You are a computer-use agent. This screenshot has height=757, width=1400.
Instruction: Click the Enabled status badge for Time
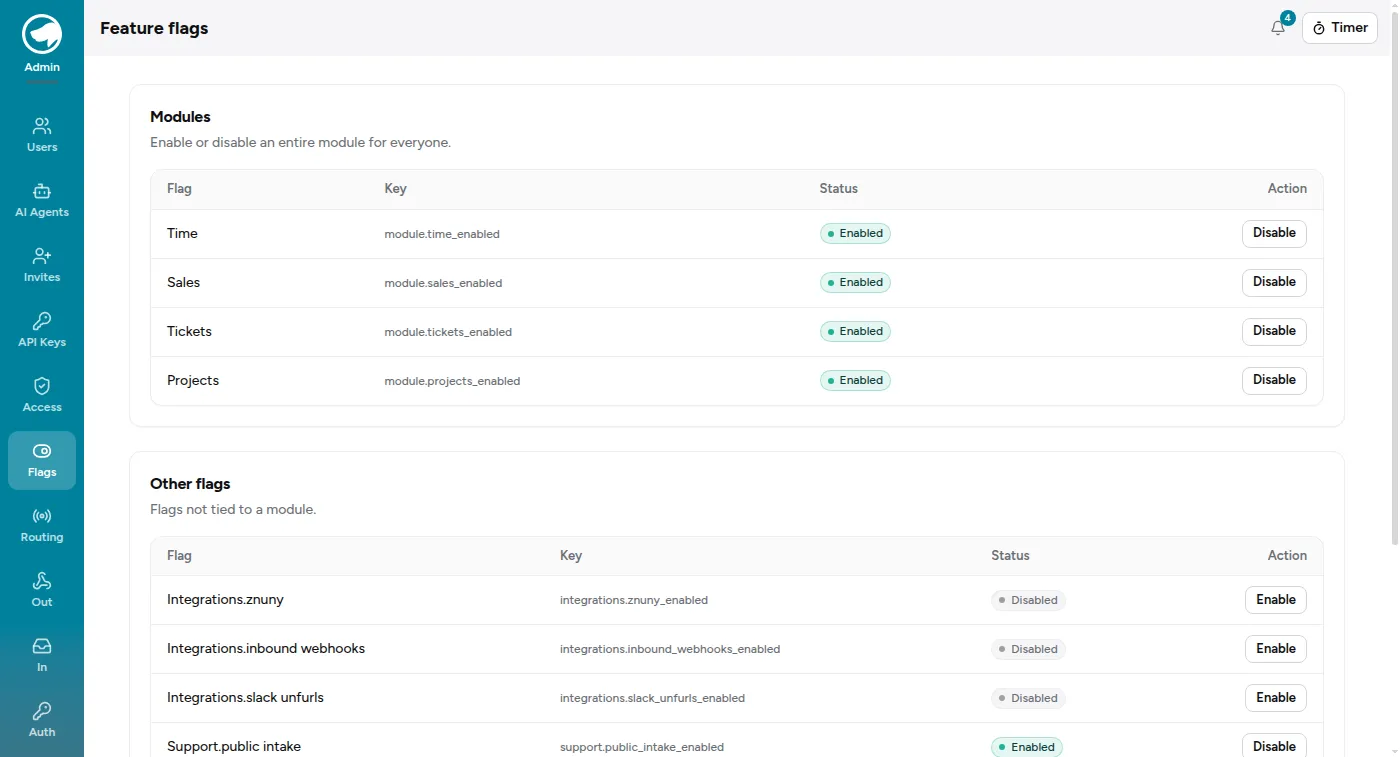855,233
